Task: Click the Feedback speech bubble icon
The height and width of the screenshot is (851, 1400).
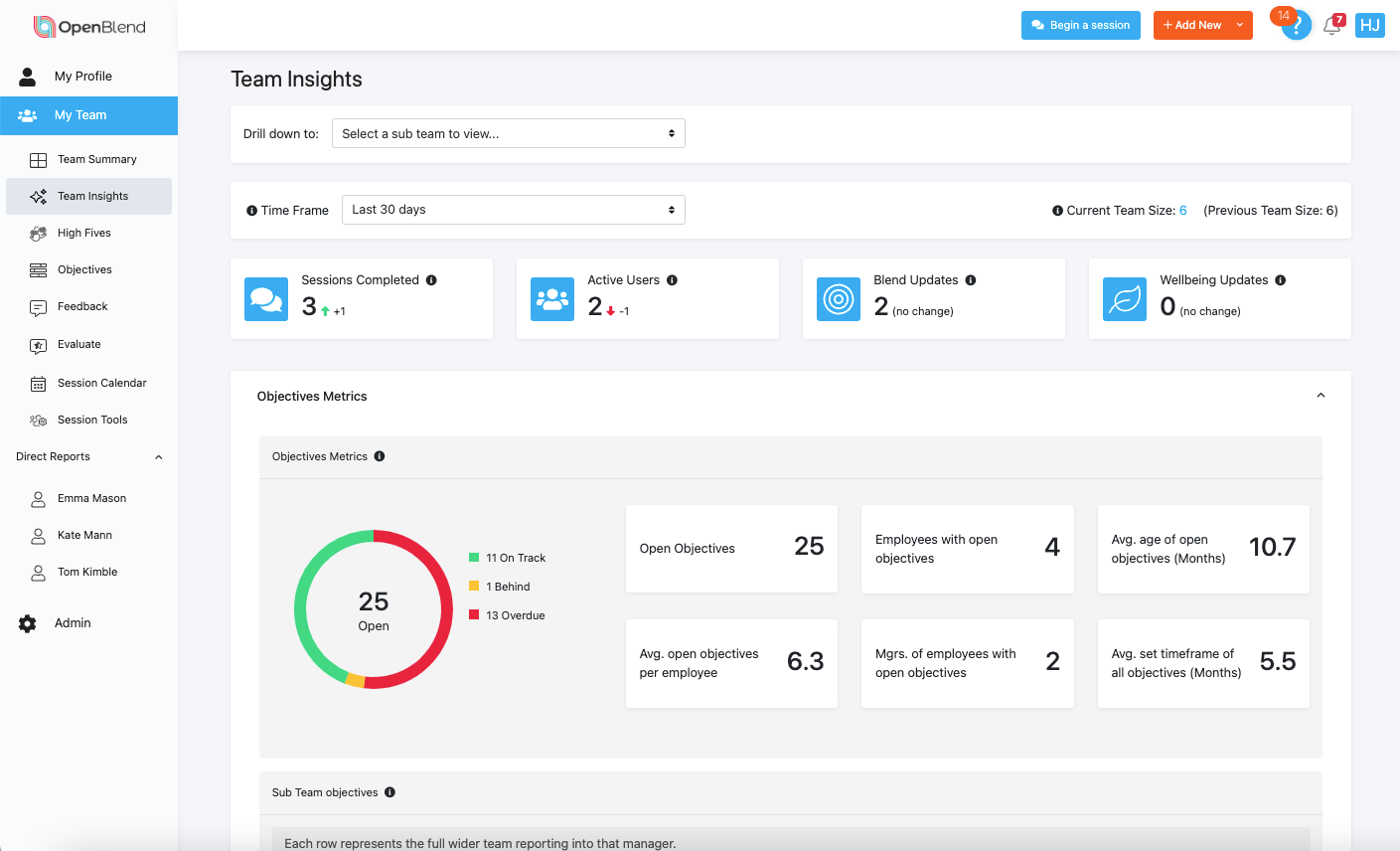Action: coord(39,308)
